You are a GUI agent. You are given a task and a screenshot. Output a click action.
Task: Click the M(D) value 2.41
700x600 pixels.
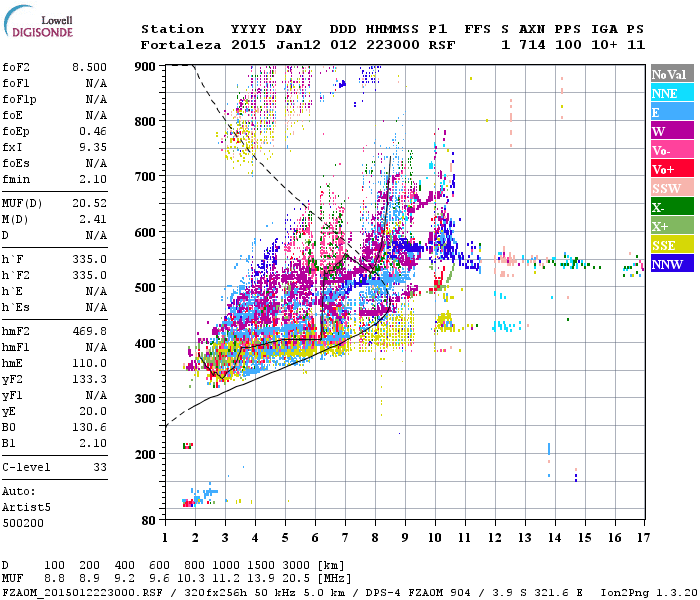[x=93, y=219]
